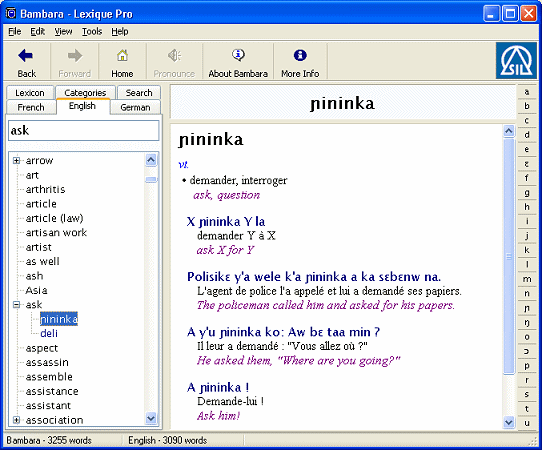Click the entry pane scrollbar thumb
Viewport: 542px width, 450px height.
point(509,256)
